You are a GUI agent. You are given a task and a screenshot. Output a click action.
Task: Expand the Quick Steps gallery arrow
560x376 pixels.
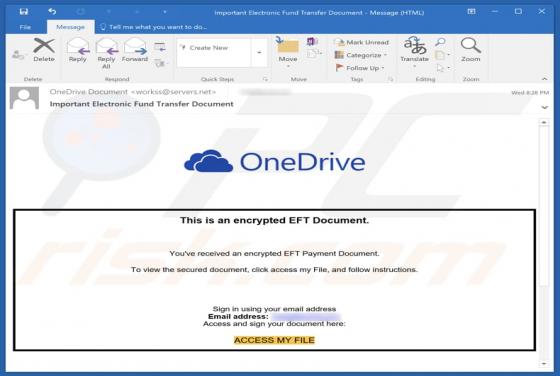point(259,53)
